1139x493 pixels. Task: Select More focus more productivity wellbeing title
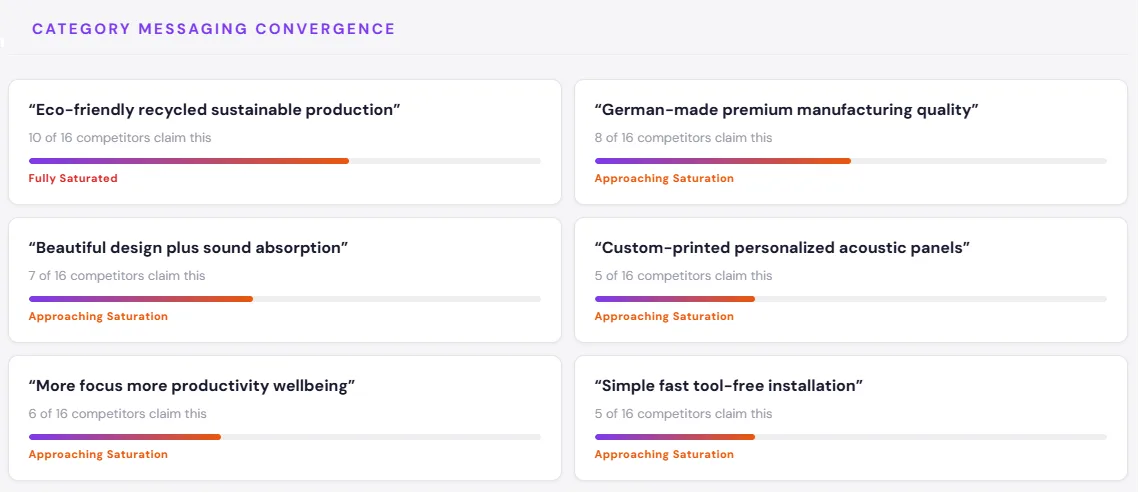click(x=192, y=386)
